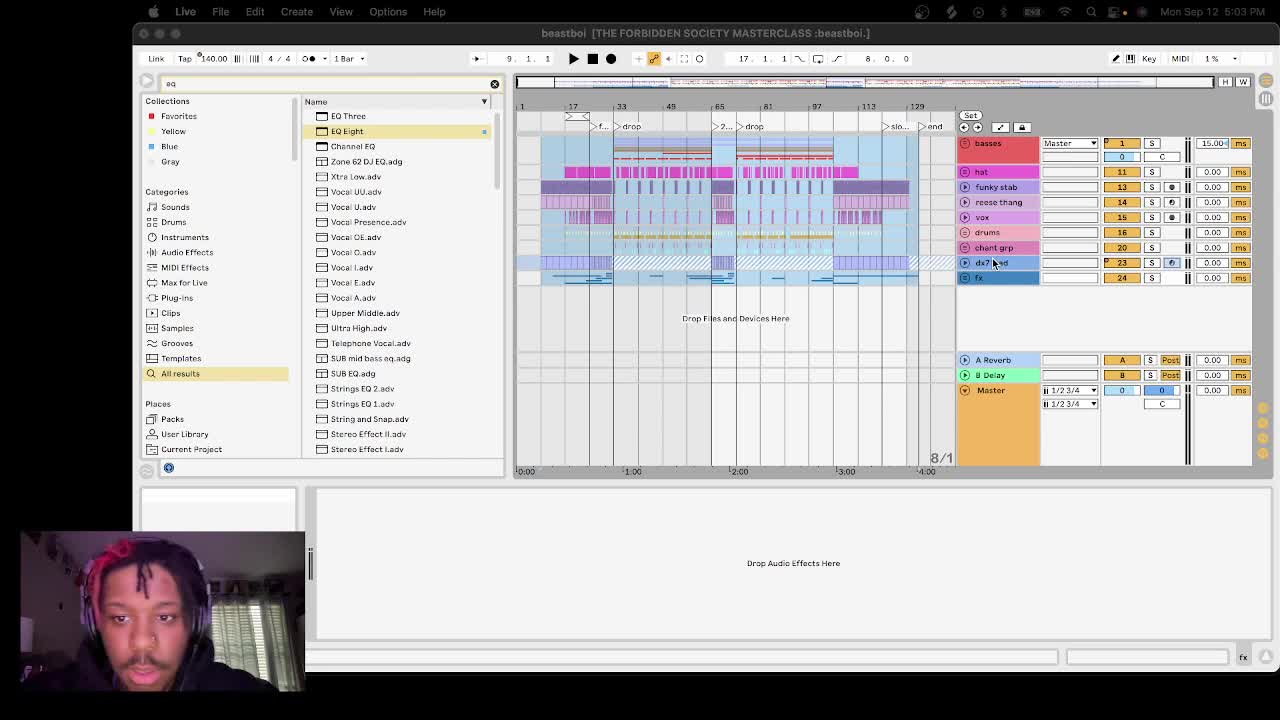Collapse the Master track
This screenshot has width=1280, height=720.
point(965,390)
